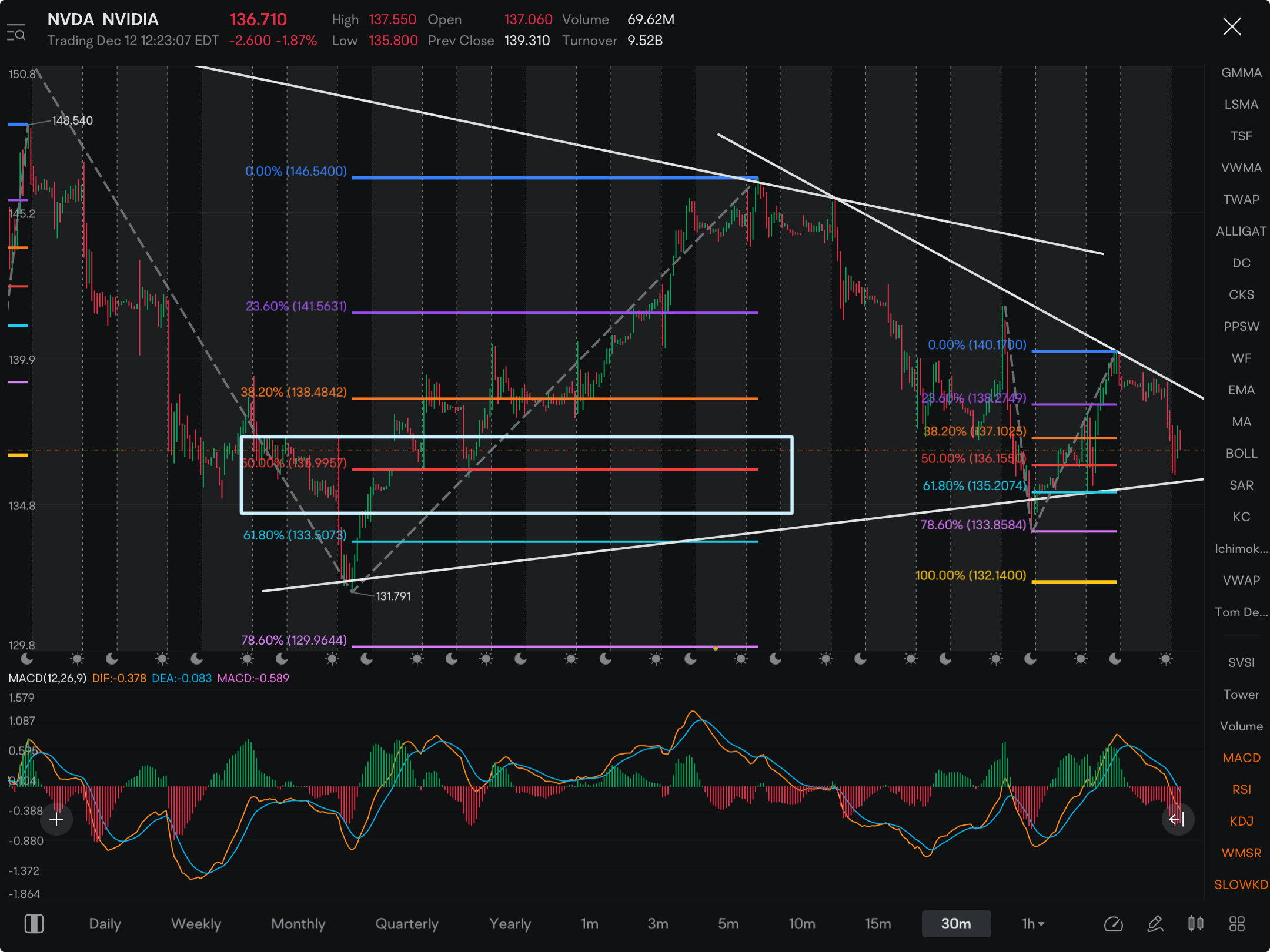Switch to the Monthly timeframe

pyautogui.click(x=298, y=924)
